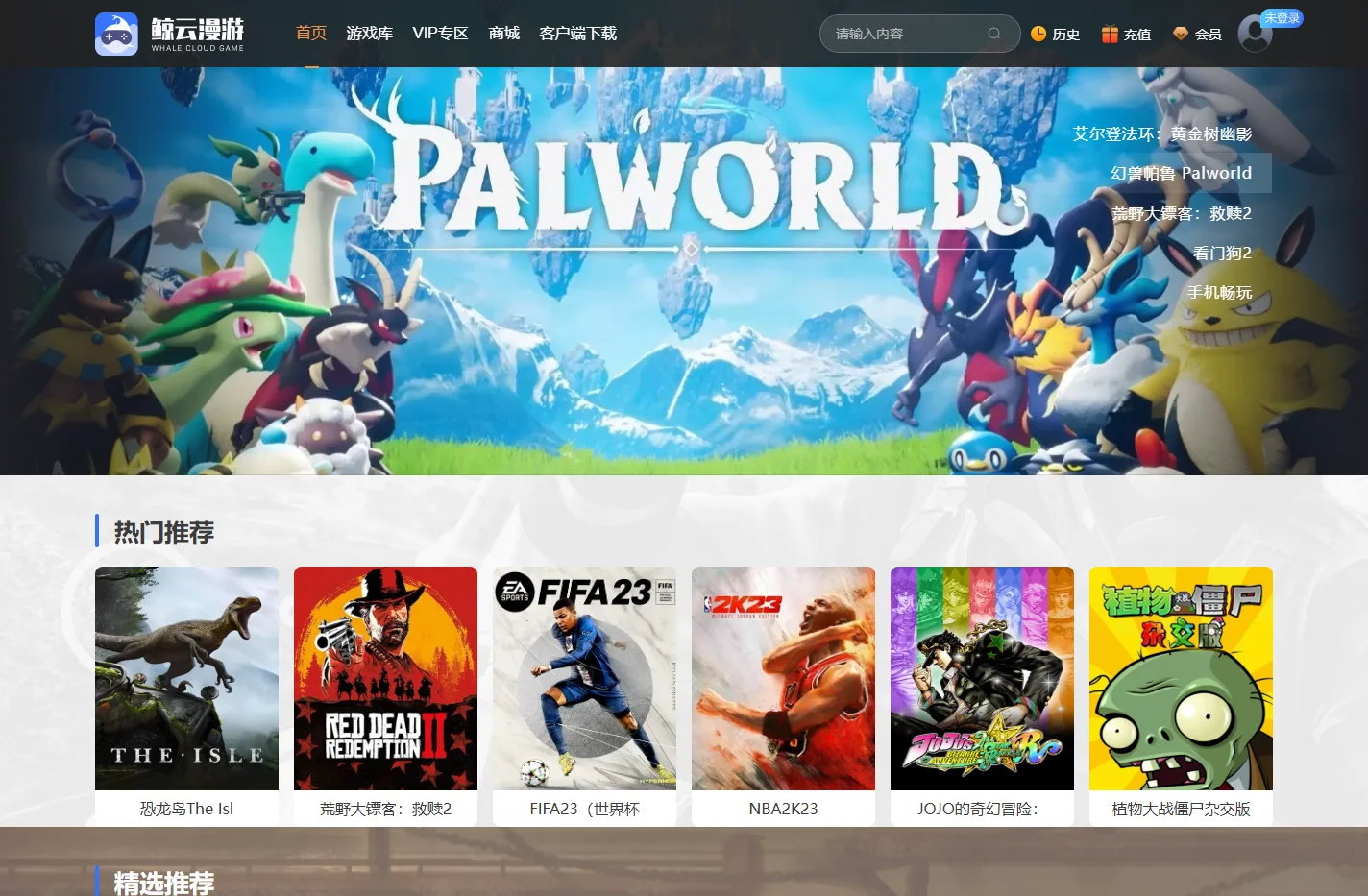This screenshot has width=1368, height=896.
Task: Click the 历史 link
Action: point(1066,35)
